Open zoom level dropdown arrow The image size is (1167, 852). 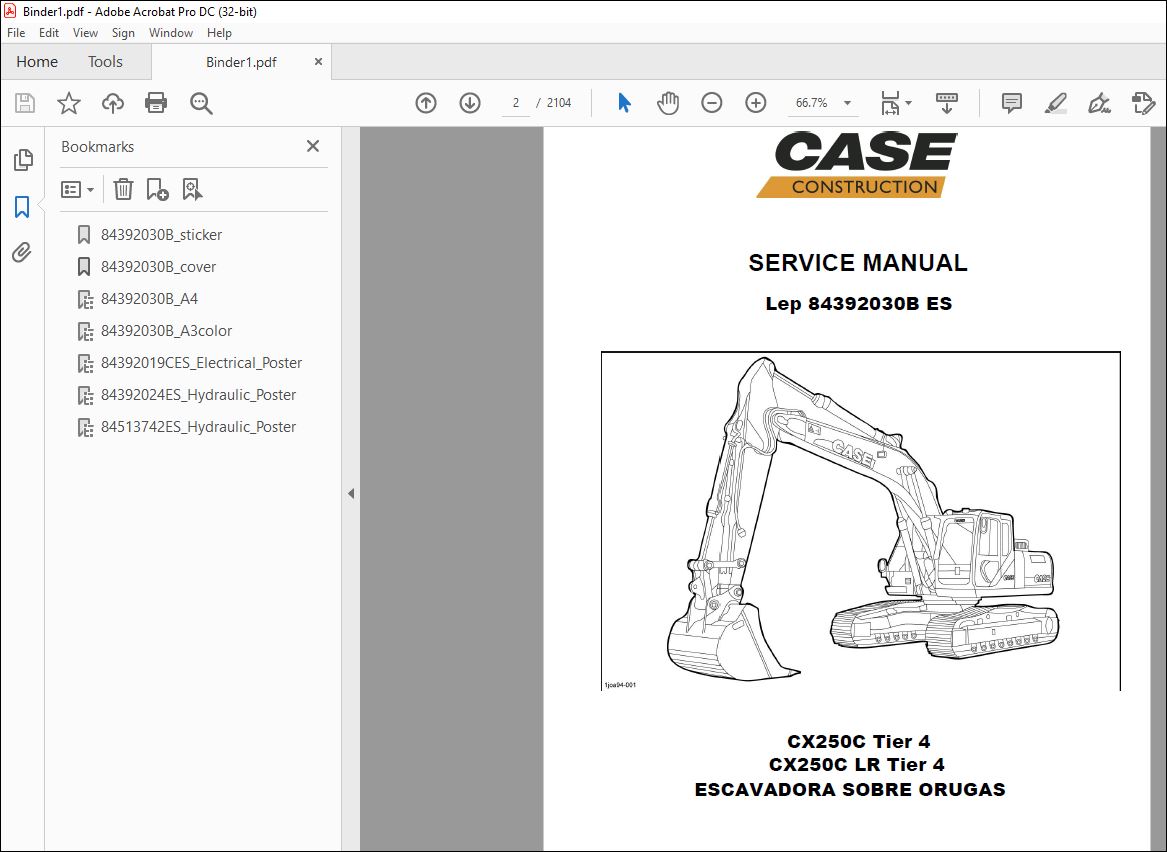pyautogui.click(x=847, y=103)
